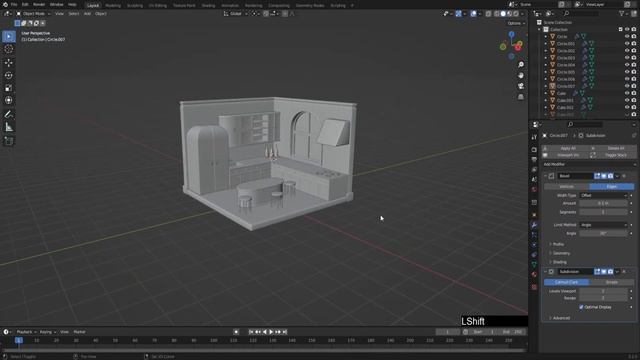Toggle Bevel modifier viewport display icon
This screenshot has height=360, width=640.
604,176
